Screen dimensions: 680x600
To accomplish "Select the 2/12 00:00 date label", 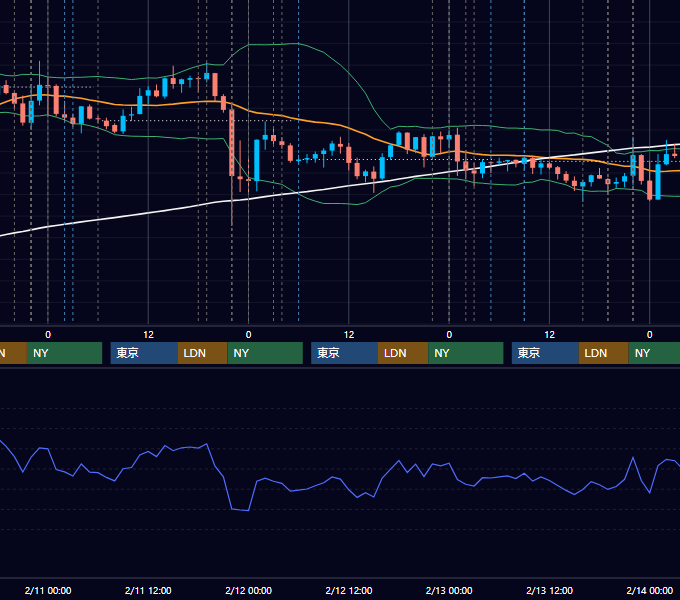I will 248,590.
